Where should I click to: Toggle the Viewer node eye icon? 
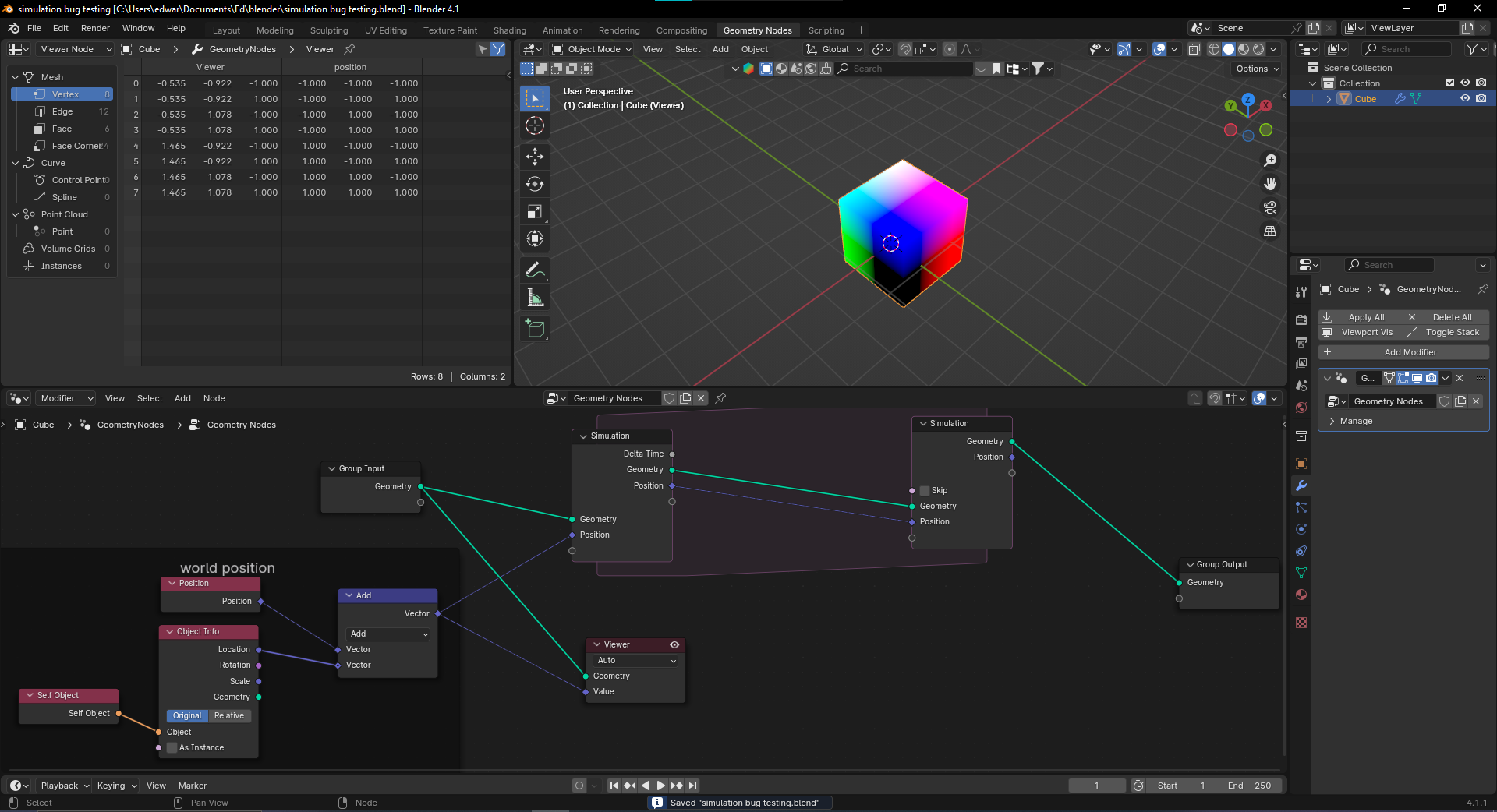(674, 644)
